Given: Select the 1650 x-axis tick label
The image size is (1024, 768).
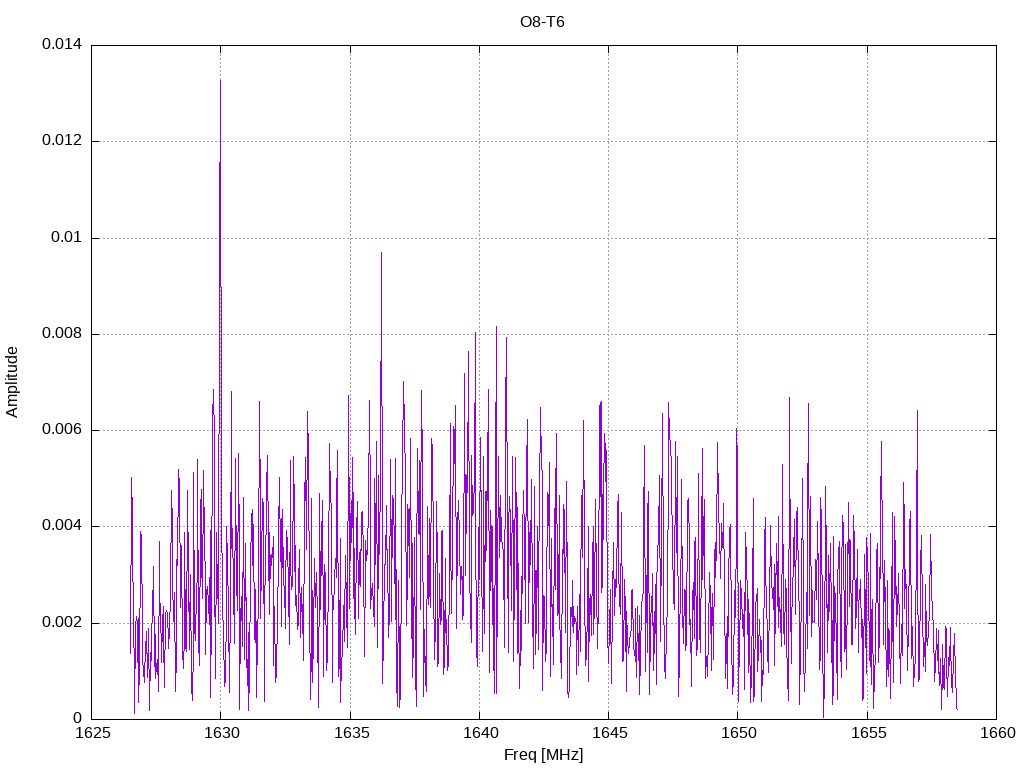Looking at the screenshot, I should tap(737, 734).
